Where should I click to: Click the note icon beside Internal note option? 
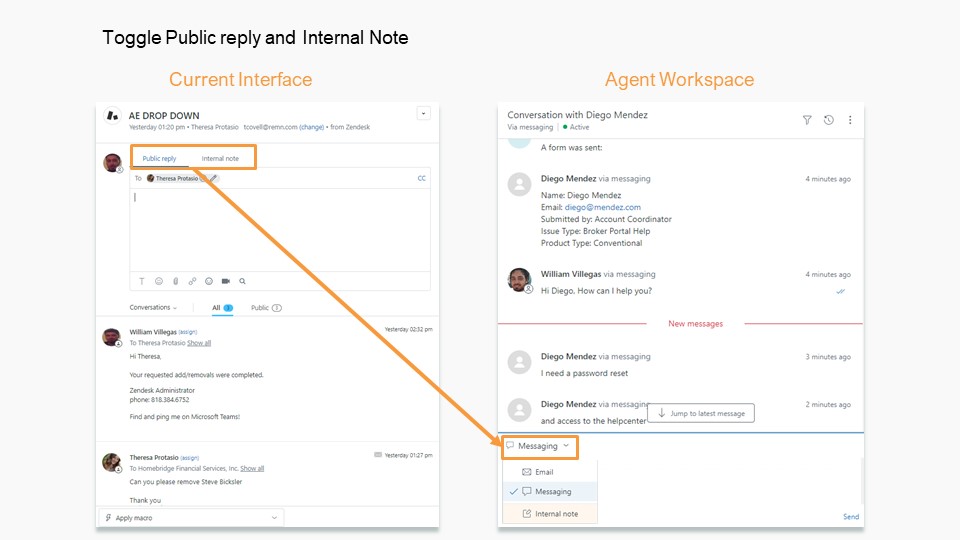point(527,514)
